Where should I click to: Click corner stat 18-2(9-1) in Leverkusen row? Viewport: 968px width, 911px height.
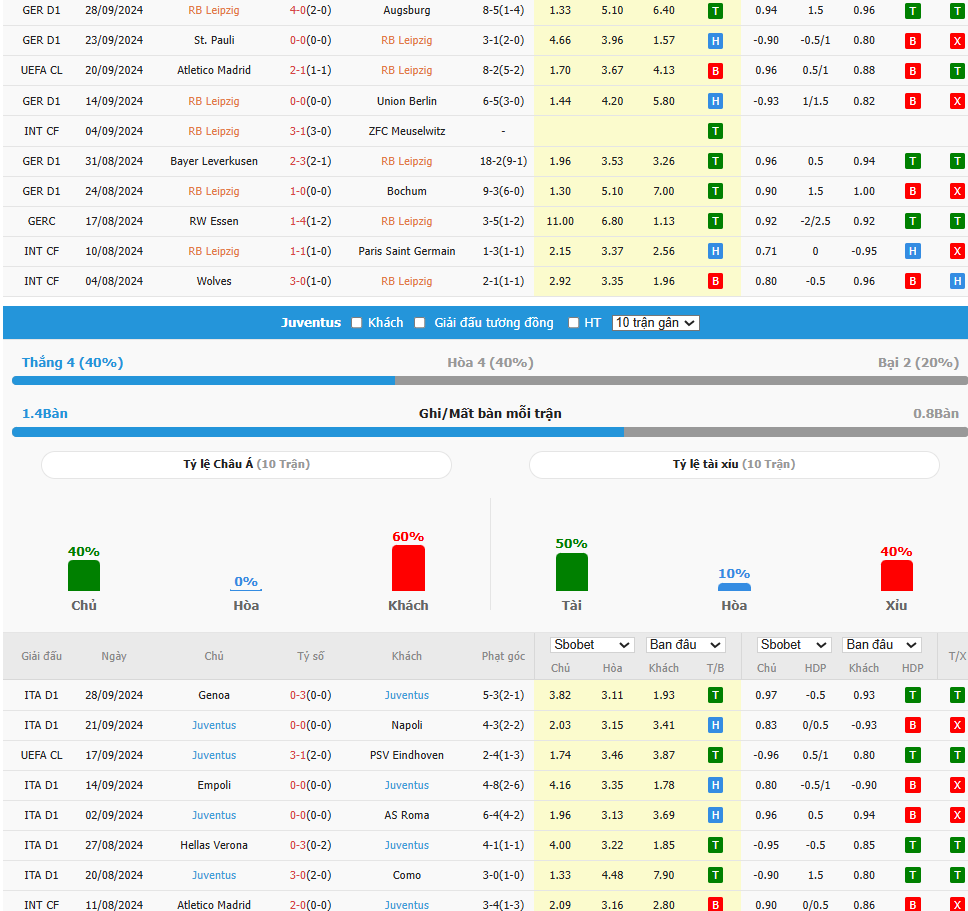[503, 162]
